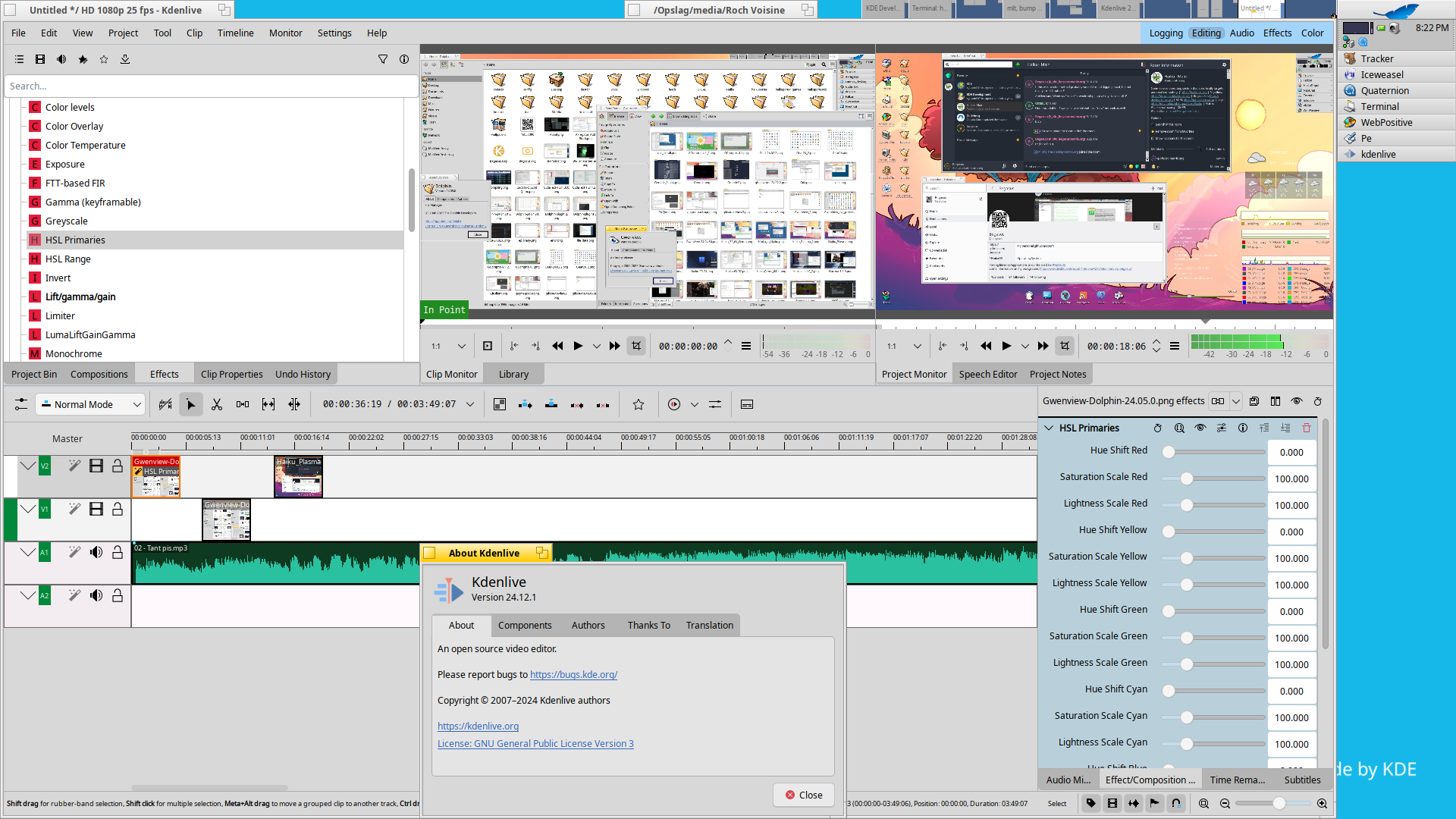1456x819 pixels.
Task: Adjust the Hue Shift Green slider
Action: point(1213,611)
